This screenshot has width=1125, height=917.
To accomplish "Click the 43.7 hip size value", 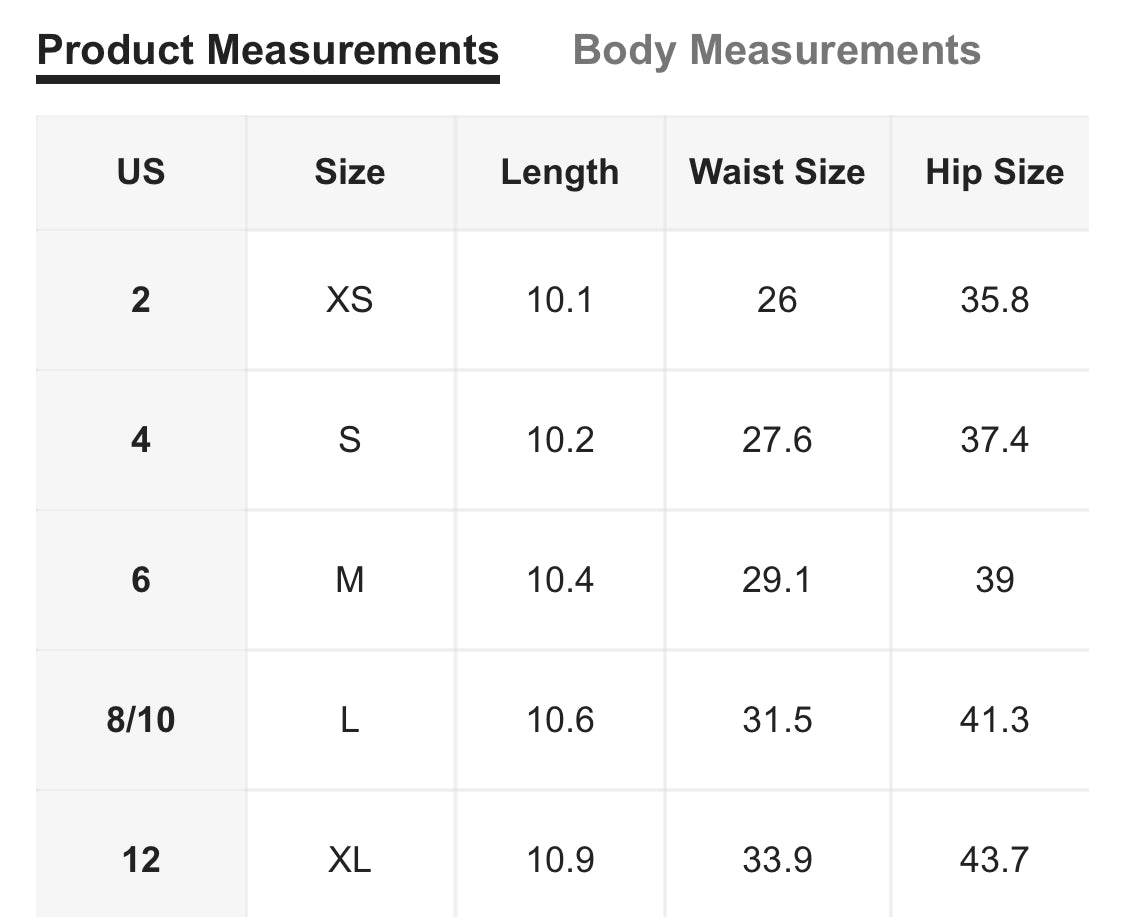I will [994, 860].
